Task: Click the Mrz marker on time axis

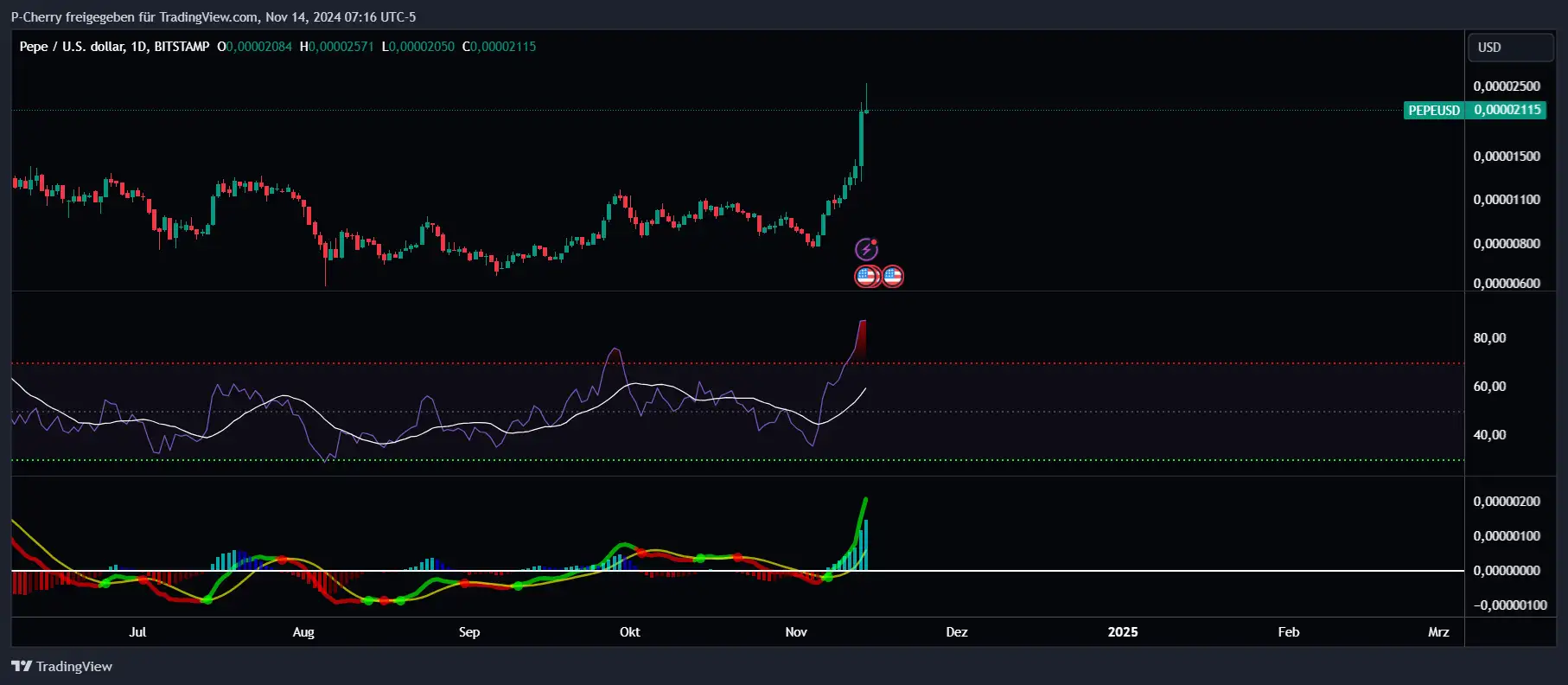Action: (x=1438, y=632)
